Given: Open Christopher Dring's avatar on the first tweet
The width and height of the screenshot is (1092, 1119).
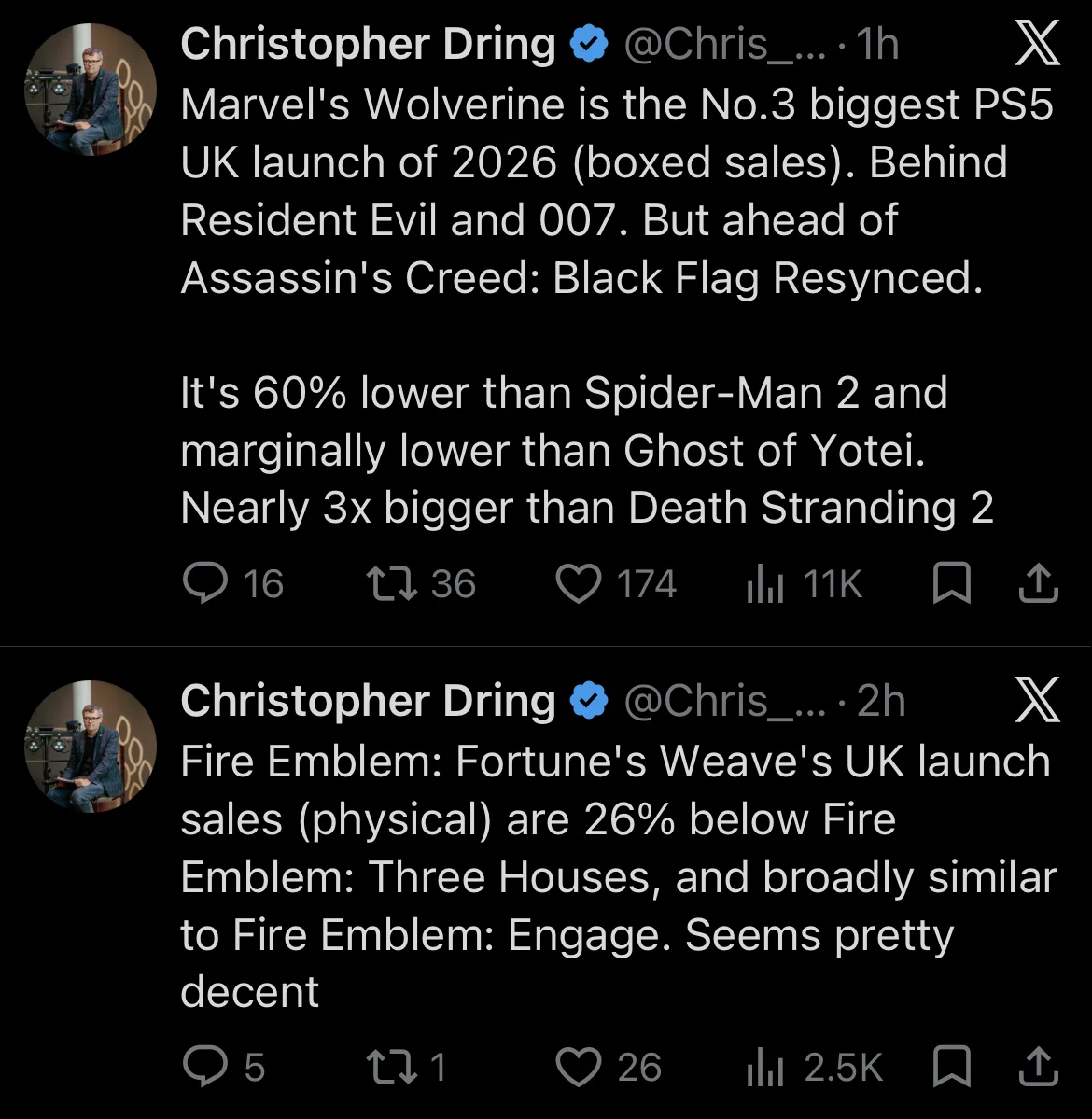Looking at the screenshot, I should (91, 90).
